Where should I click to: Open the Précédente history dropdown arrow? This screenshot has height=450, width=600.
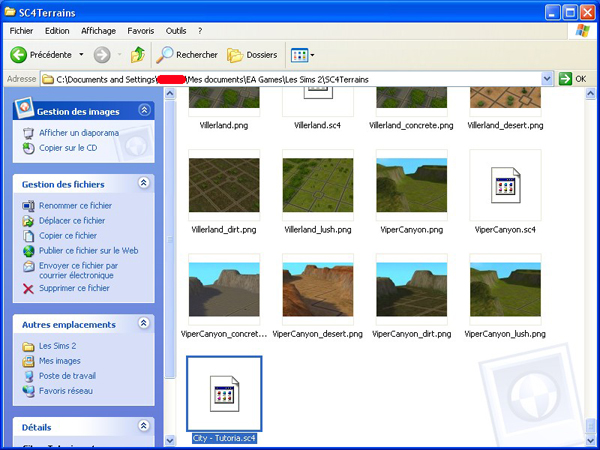tap(81, 55)
